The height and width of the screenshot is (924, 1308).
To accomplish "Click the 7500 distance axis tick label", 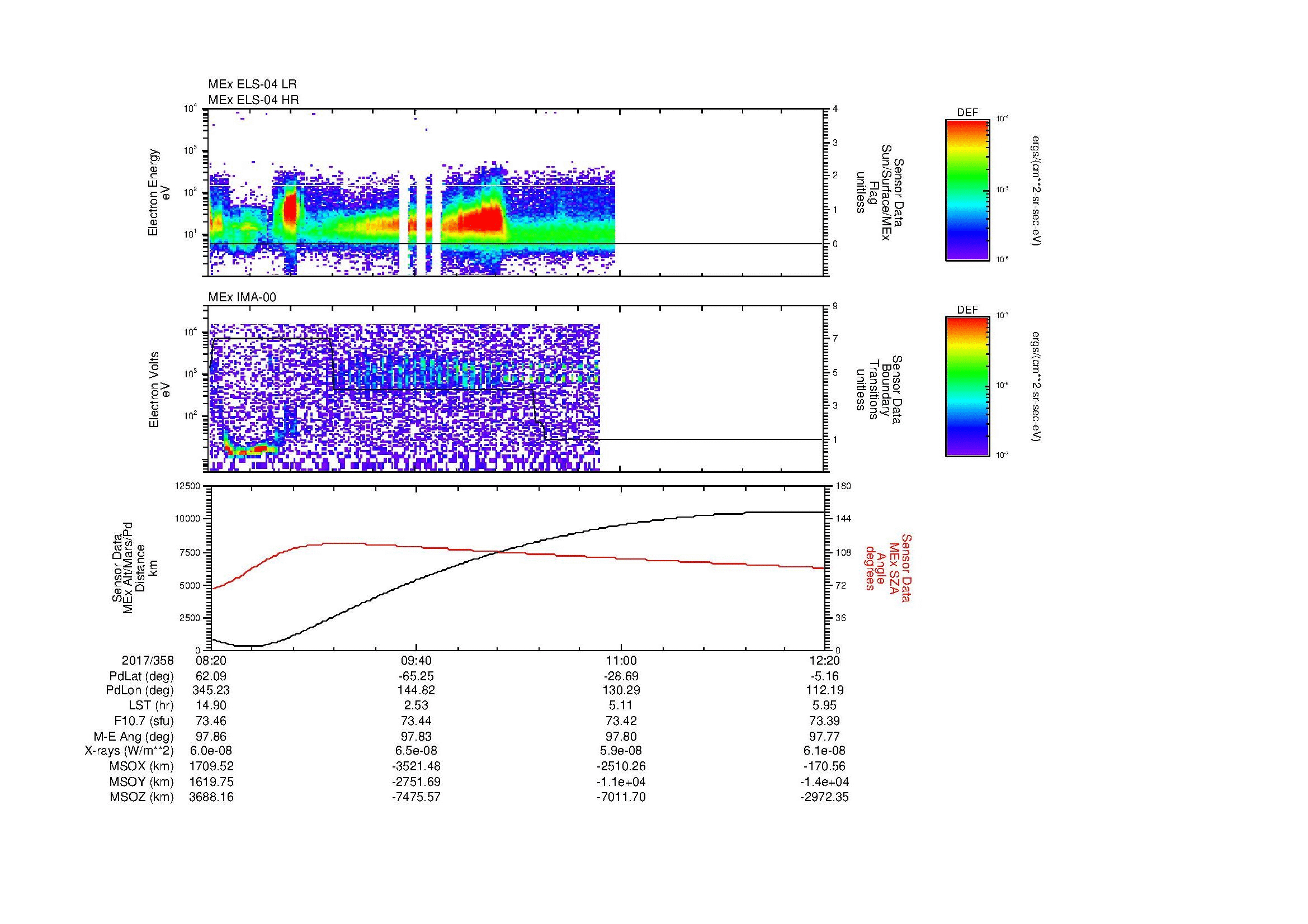I will click(x=190, y=552).
